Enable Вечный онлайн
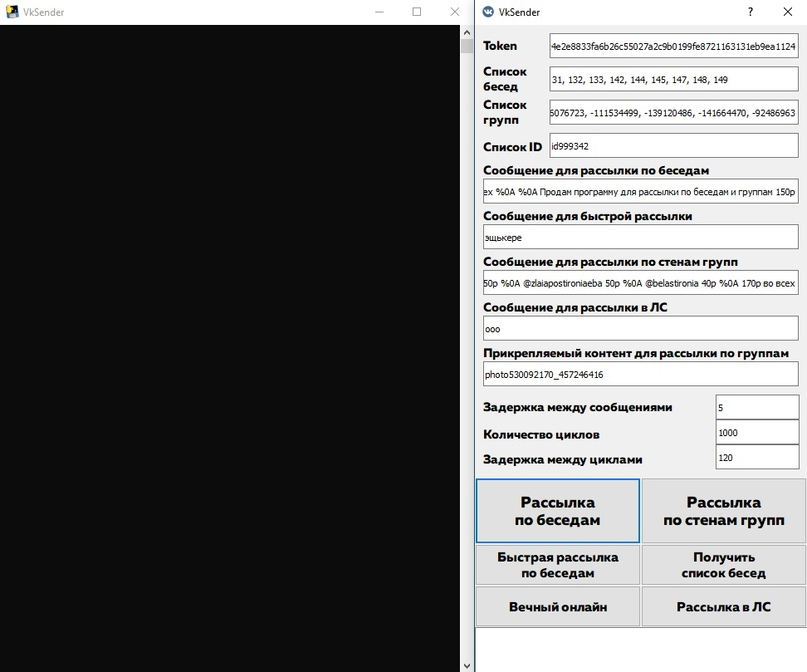The image size is (807, 672). point(558,607)
